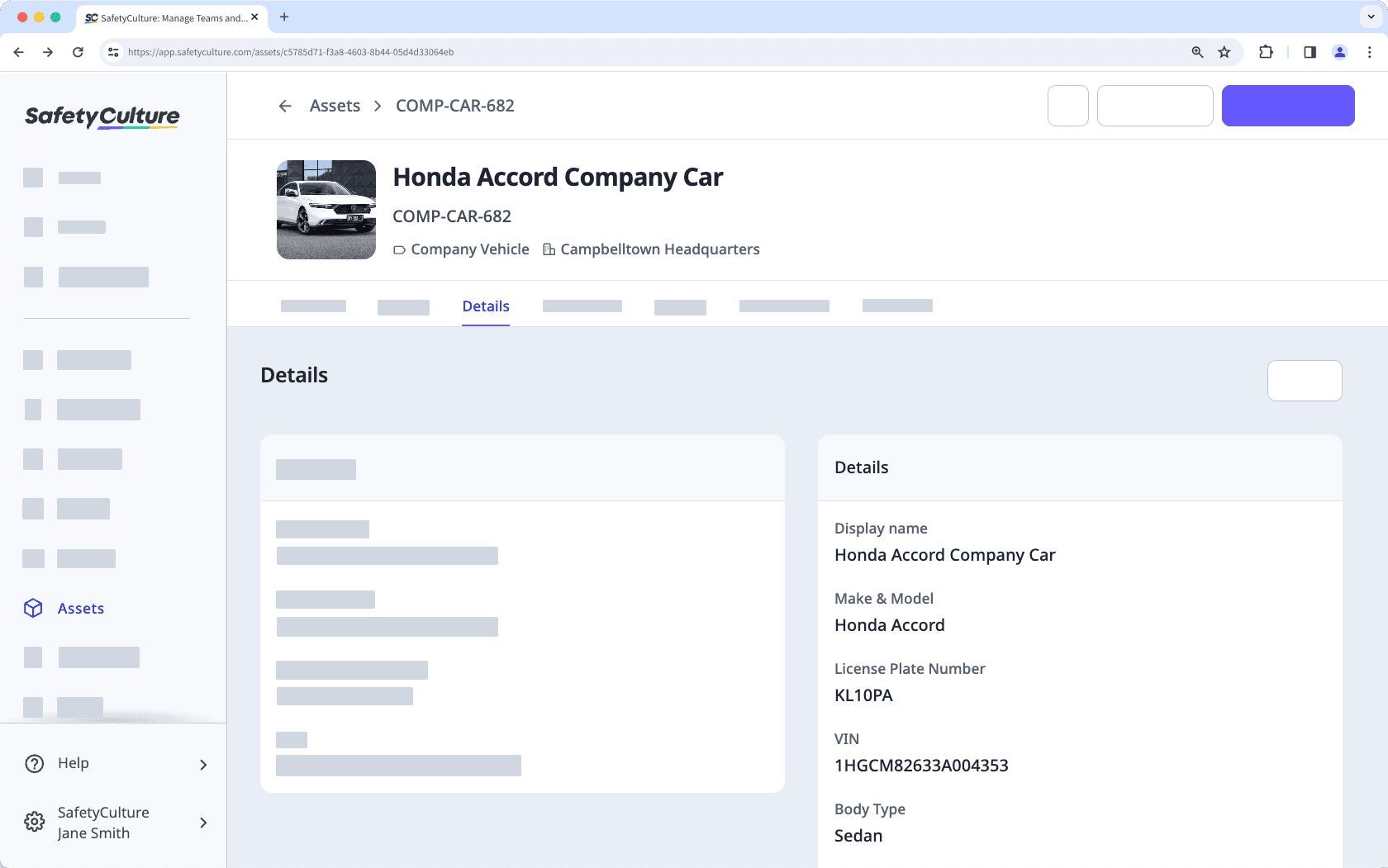Expand the Help section chevron
1388x868 pixels.
(x=203, y=764)
